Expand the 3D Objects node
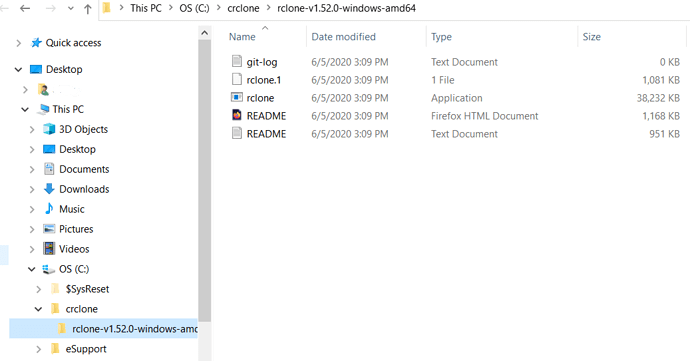The width and height of the screenshot is (690, 361). (32, 129)
